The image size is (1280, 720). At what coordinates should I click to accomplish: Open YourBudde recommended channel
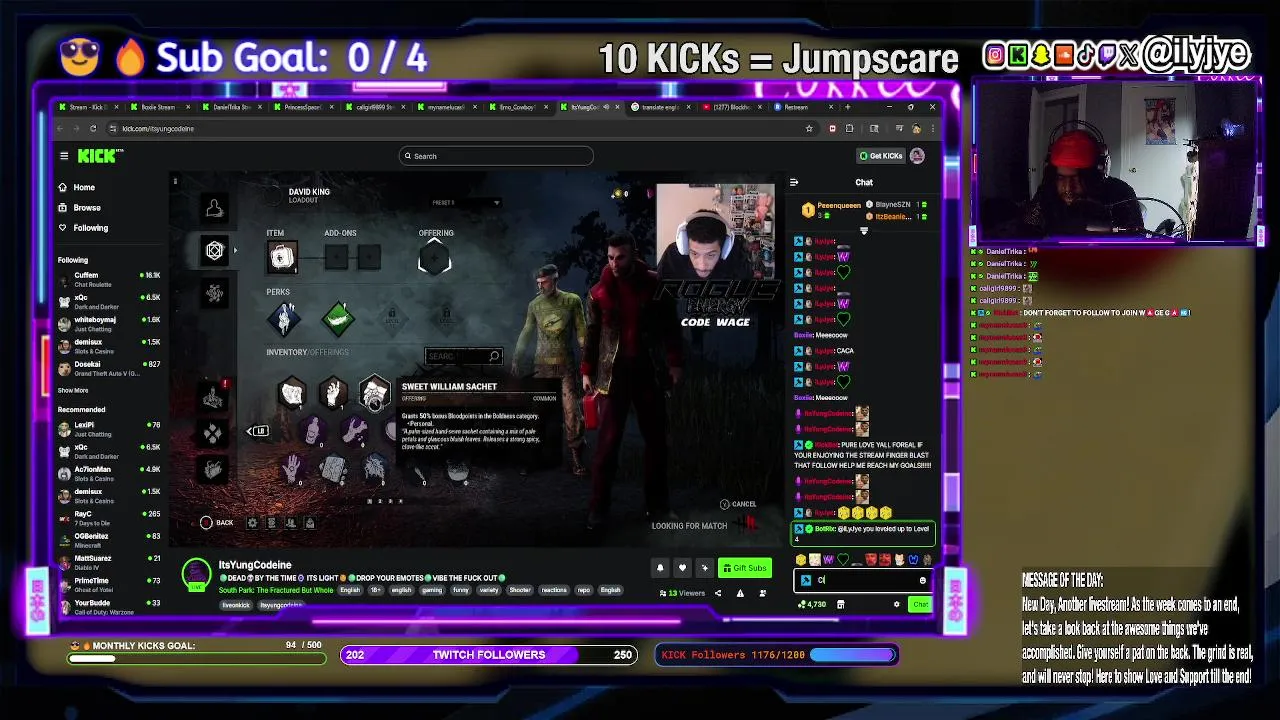tap(108, 606)
